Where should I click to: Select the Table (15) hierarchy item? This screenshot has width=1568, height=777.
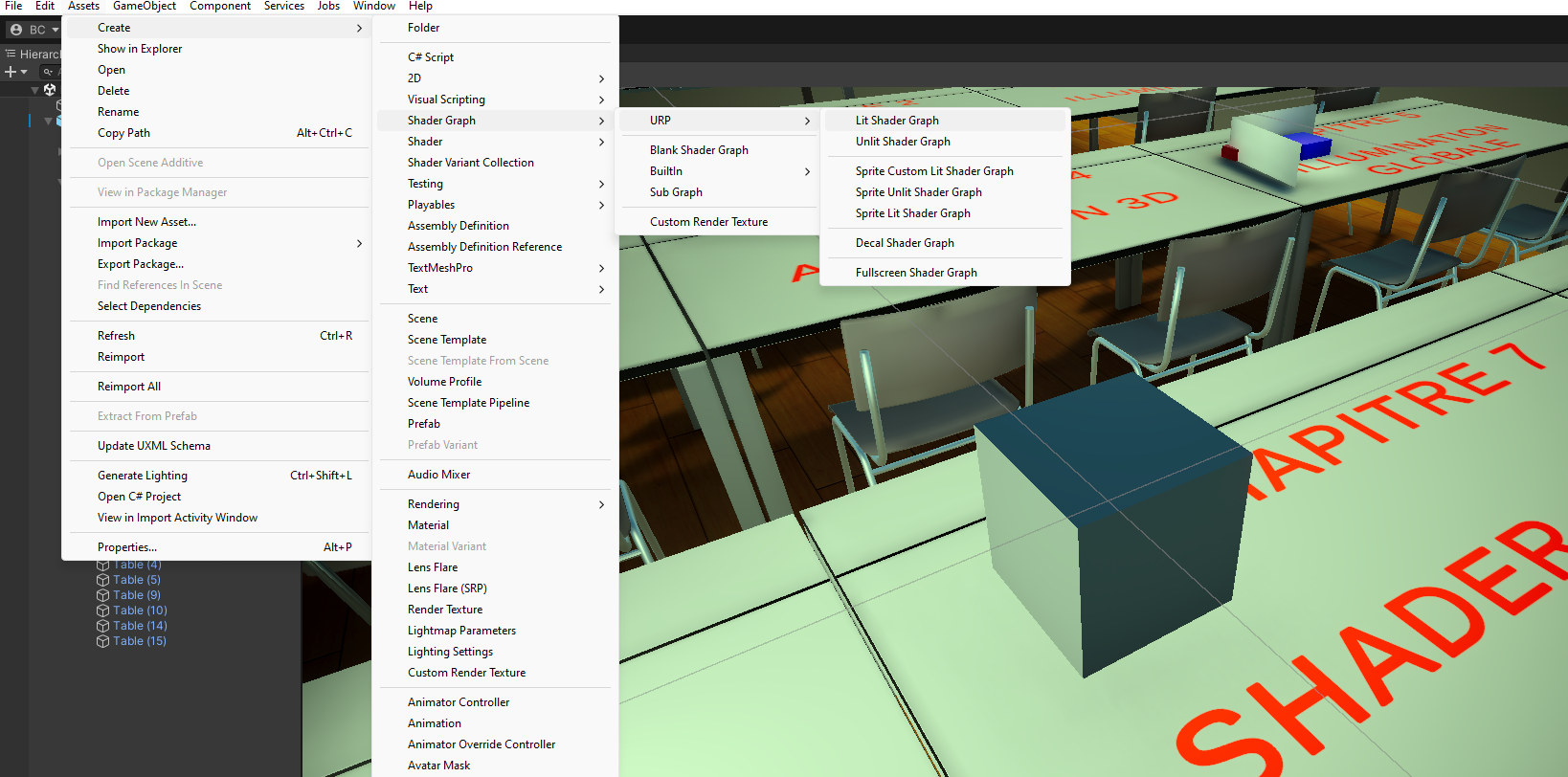coord(139,641)
